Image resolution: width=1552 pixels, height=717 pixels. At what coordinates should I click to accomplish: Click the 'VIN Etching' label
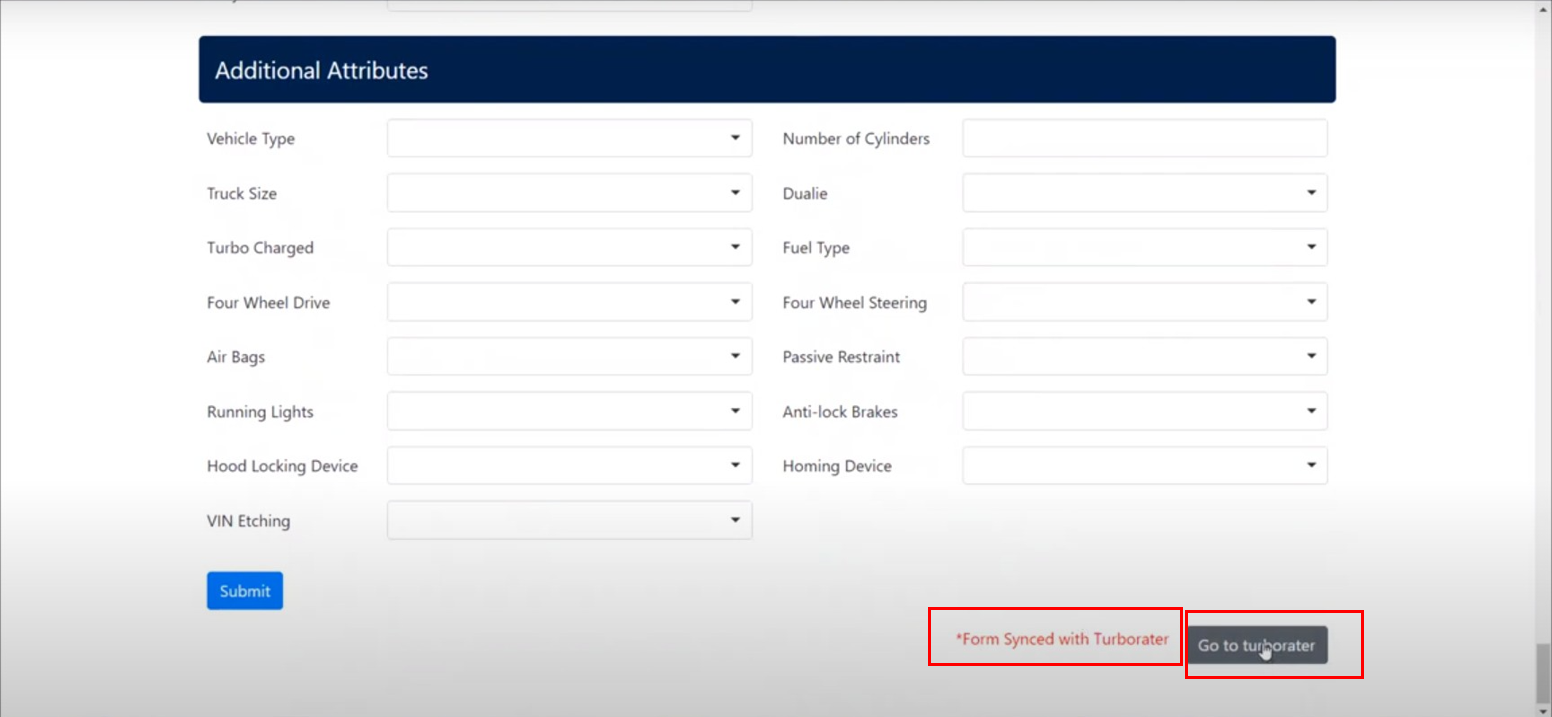click(x=249, y=521)
